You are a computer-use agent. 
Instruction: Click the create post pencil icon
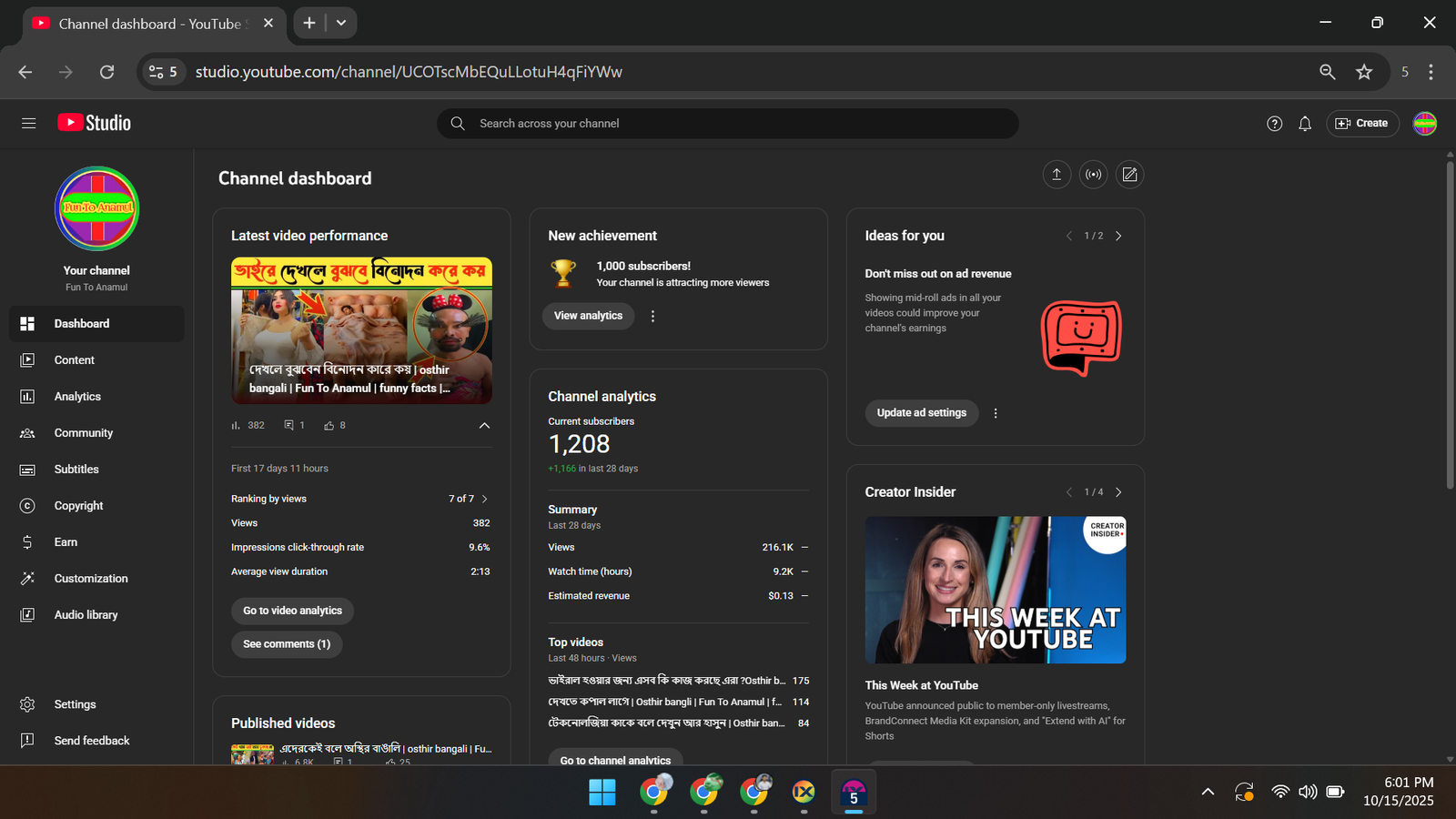tap(1129, 175)
